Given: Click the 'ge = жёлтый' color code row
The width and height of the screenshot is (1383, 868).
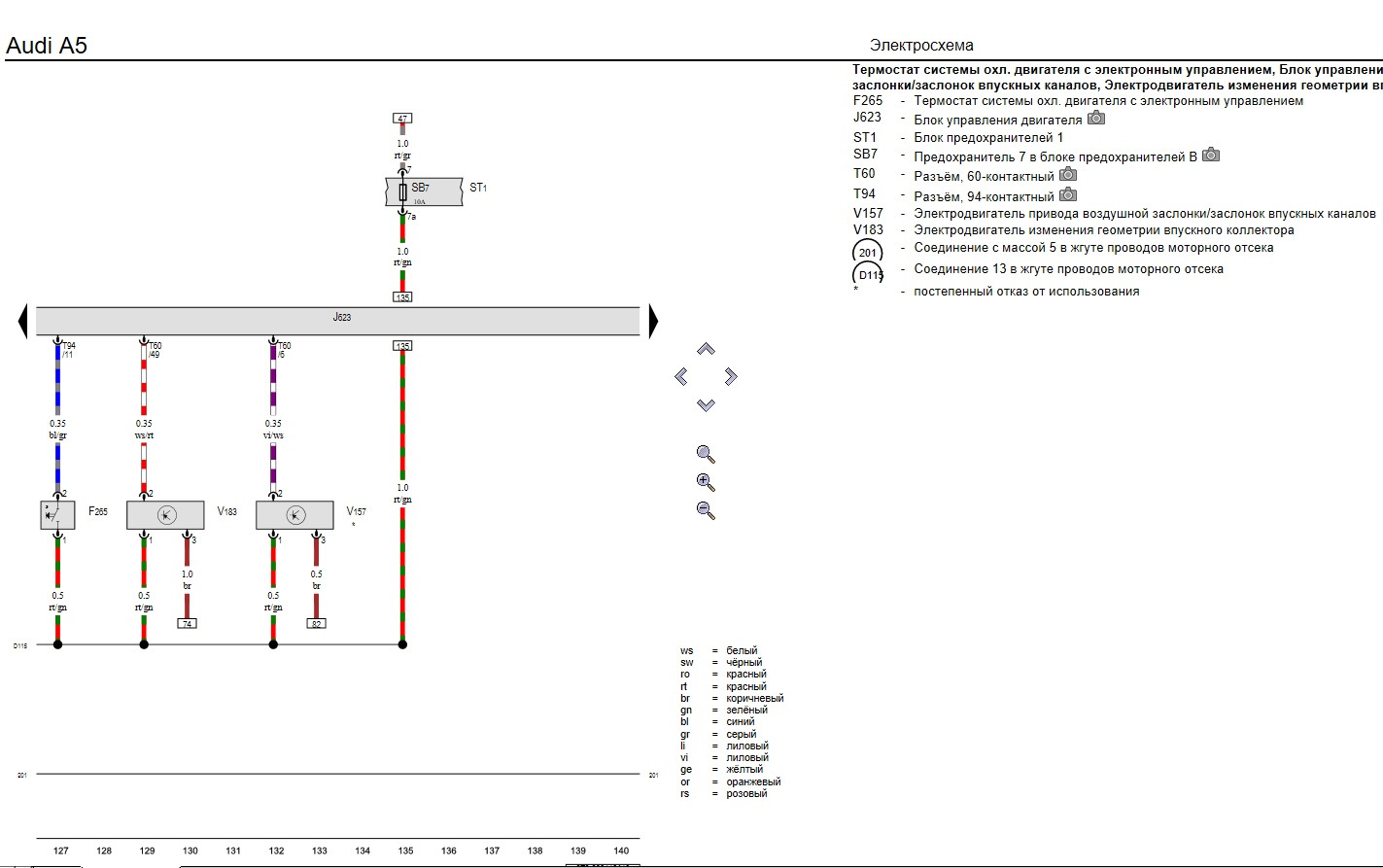Looking at the screenshot, I should tap(722, 769).
